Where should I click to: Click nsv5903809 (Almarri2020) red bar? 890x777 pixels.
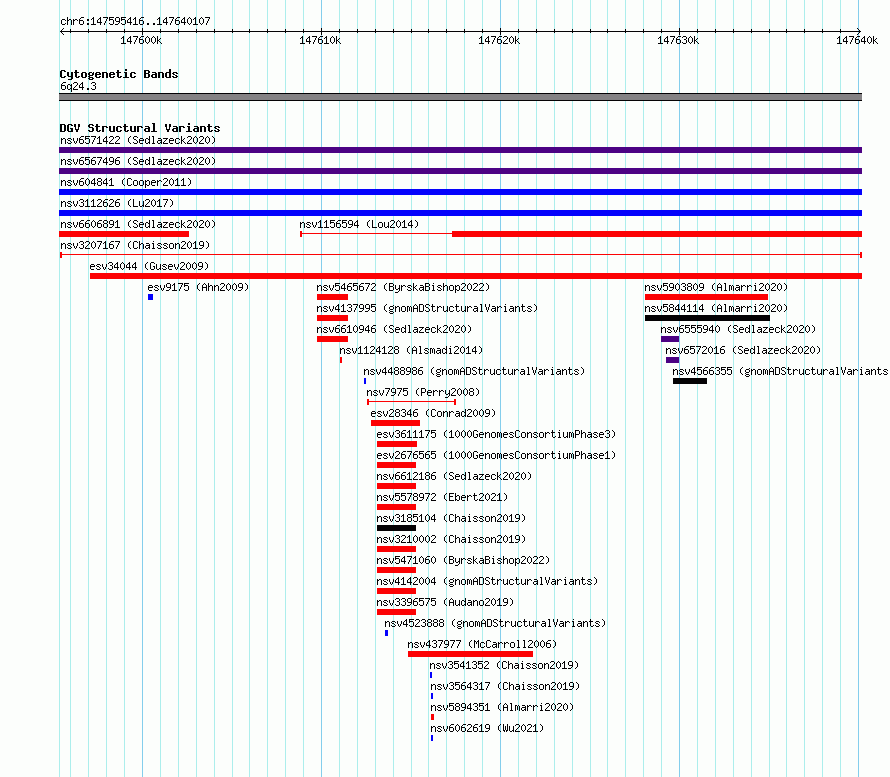pyautogui.click(x=706, y=297)
